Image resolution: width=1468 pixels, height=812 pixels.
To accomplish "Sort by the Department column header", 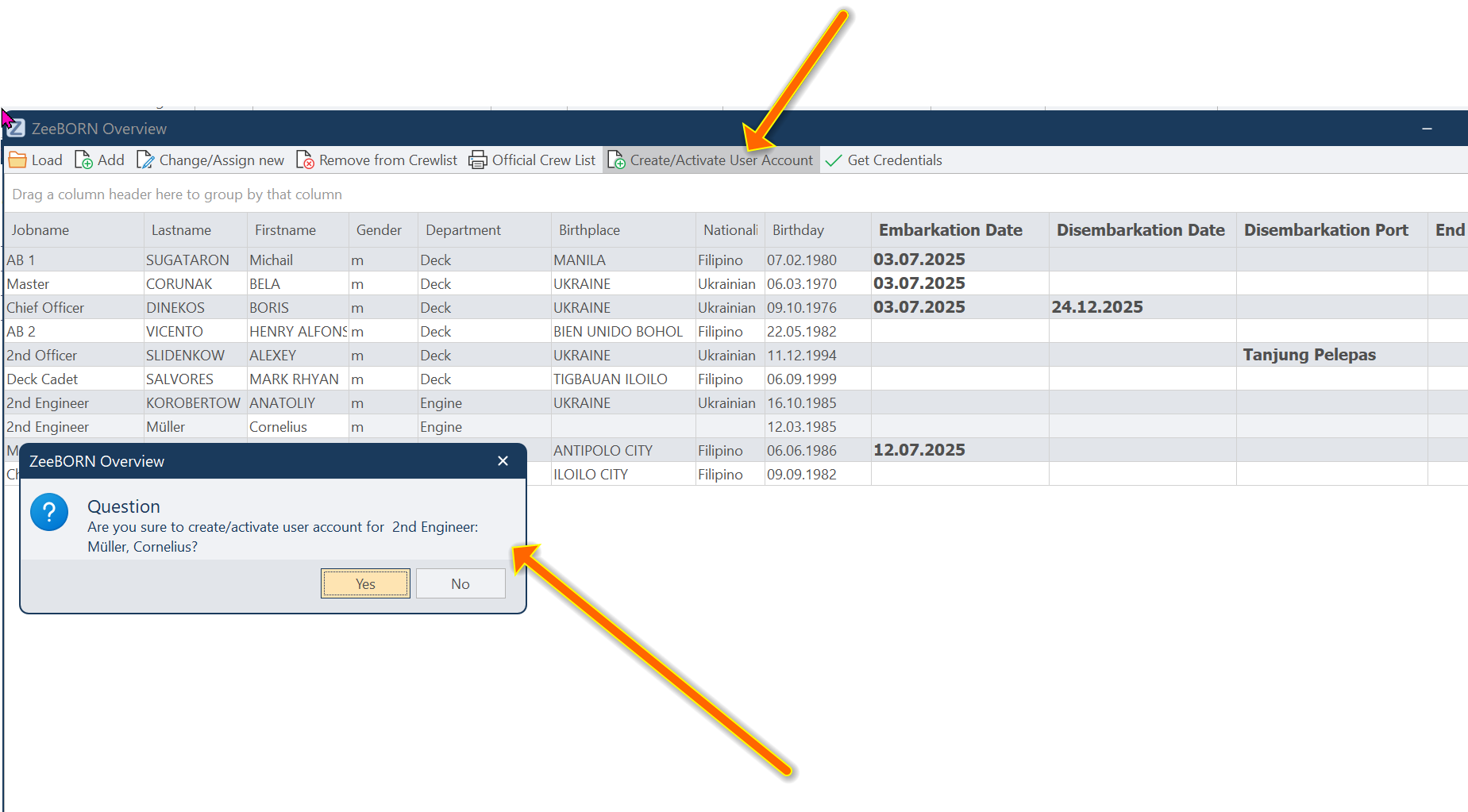I will pyautogui.click(x=484, y=230).
